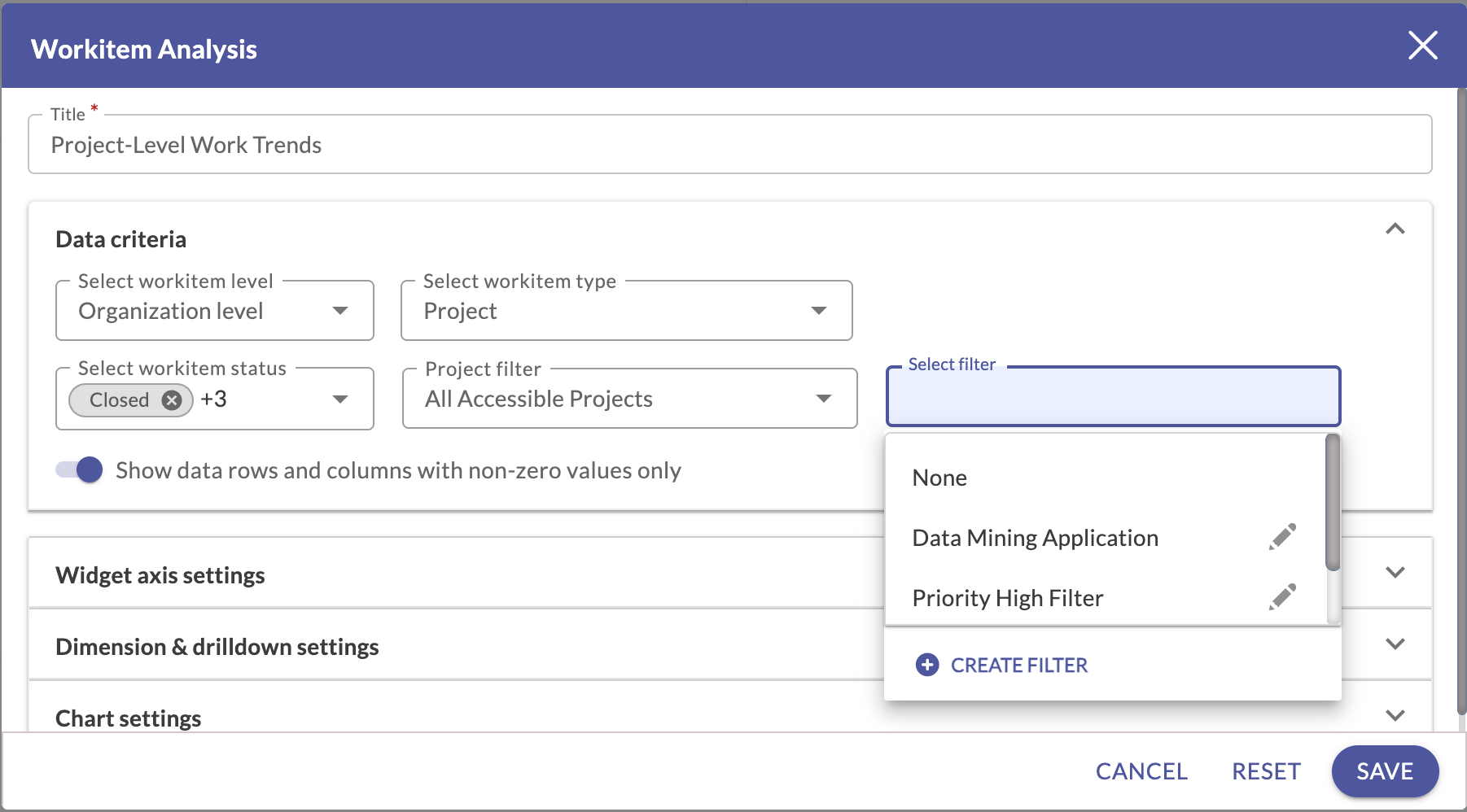Image resolution: width=1467 pixels, height=812 pixels.
Task: Edit the Data Mining Application filter
Action: coord(1281,537)
